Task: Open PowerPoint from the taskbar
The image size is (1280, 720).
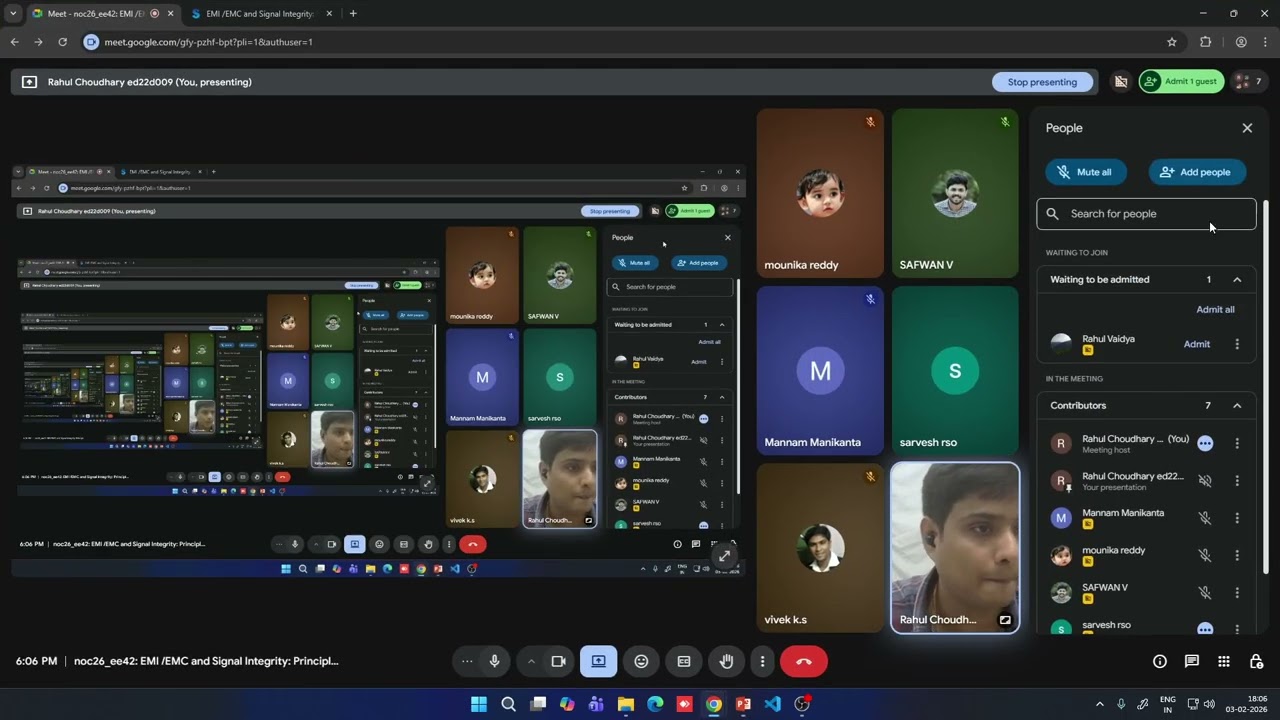Action: coord(743,704)
